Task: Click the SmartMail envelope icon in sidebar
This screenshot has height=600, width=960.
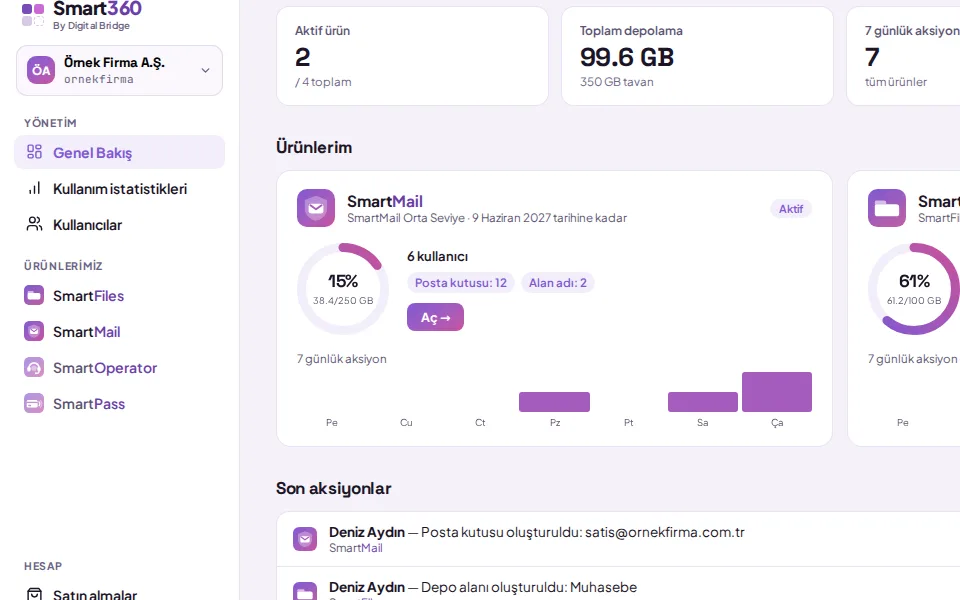Action: [34, 331]
